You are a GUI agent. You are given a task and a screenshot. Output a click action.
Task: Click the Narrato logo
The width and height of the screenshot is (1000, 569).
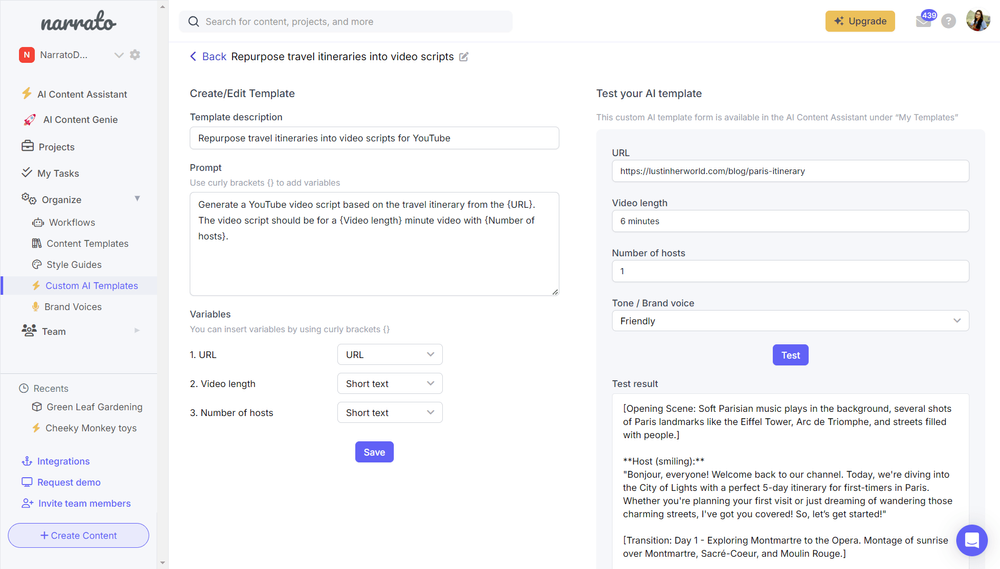tap(78, 23)
